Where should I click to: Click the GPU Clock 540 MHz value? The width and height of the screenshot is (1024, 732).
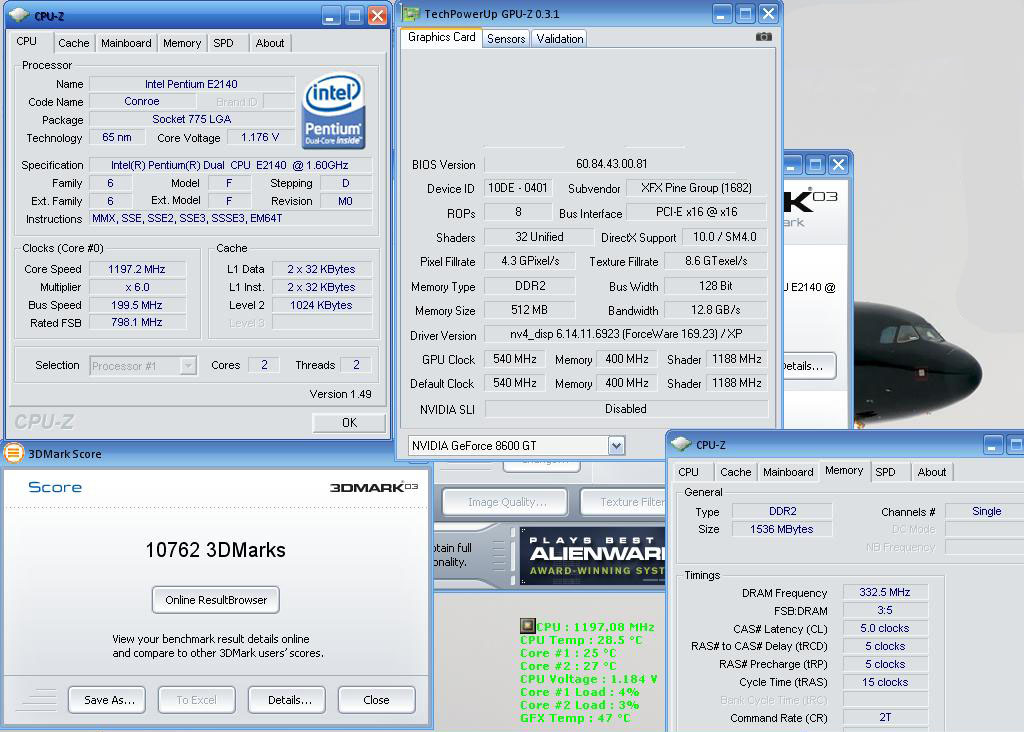point(514,359)
